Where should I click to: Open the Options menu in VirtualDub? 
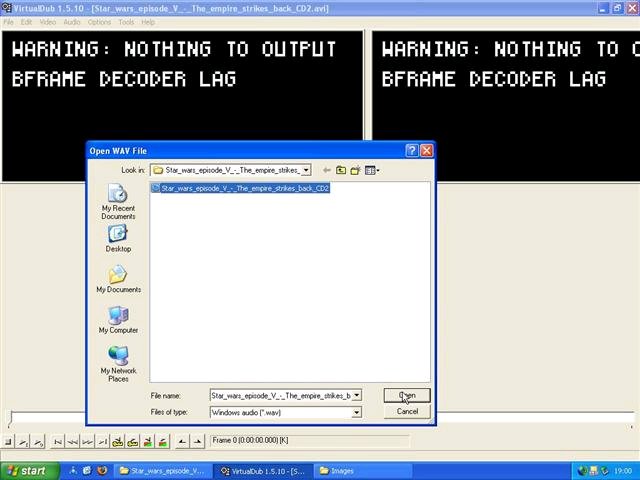99,22
